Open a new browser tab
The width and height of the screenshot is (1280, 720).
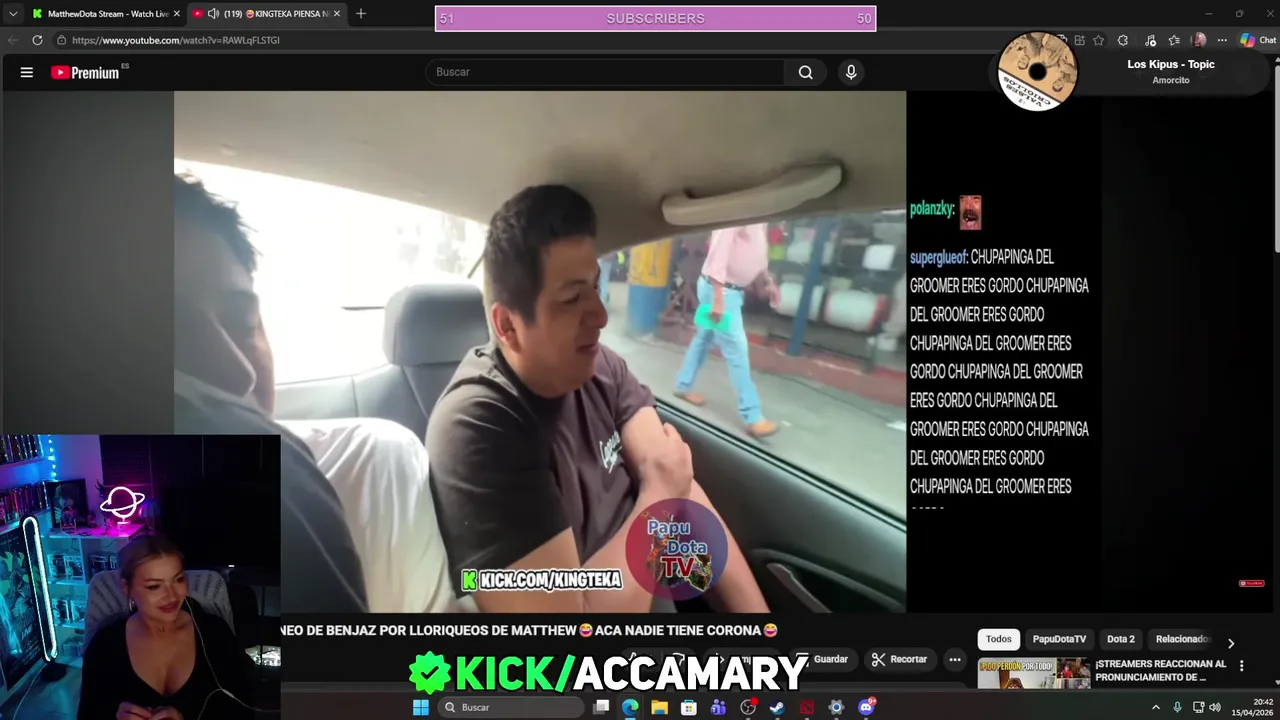[361, 14]
